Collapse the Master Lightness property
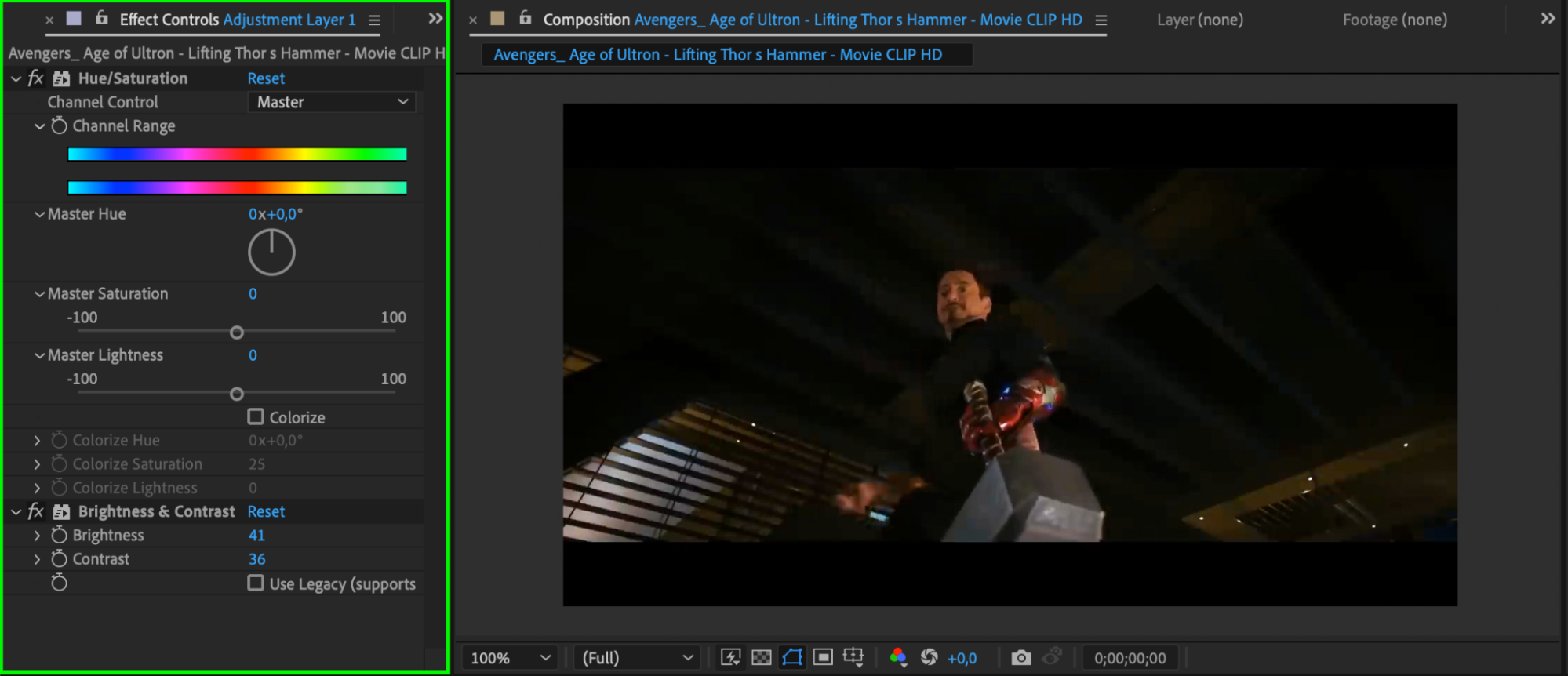Screen dimensions: 1568x676 click(x=39, y=355)
